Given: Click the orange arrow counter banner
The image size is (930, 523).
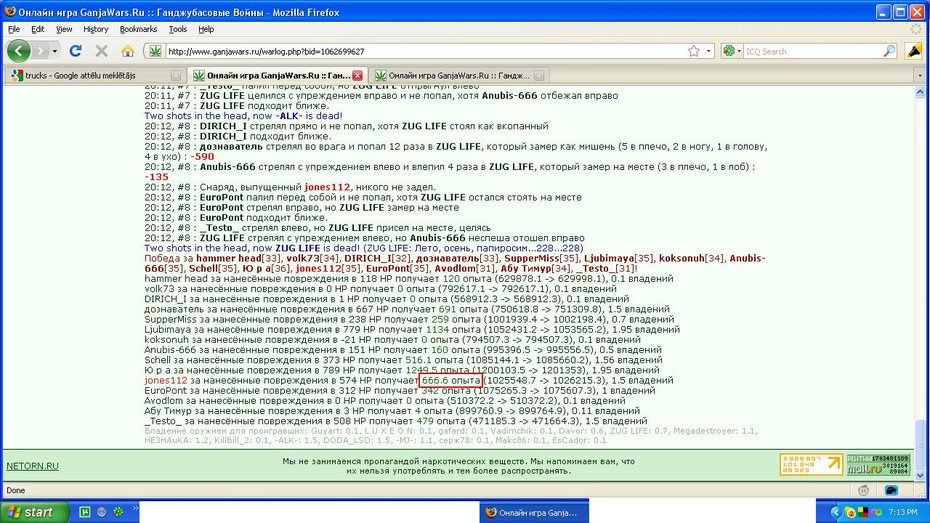Looking at the screenshot, I should pyautogui.click(x=811, y=465).
